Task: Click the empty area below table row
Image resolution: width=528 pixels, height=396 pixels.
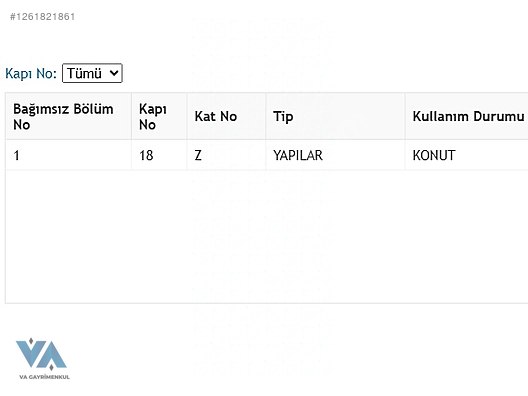Action: pos(267,236)
